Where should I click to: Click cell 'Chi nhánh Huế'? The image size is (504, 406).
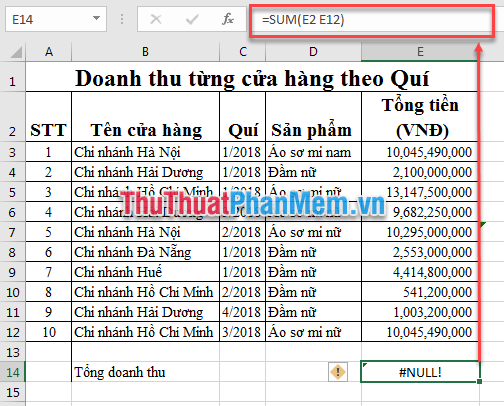pos(146,272)
